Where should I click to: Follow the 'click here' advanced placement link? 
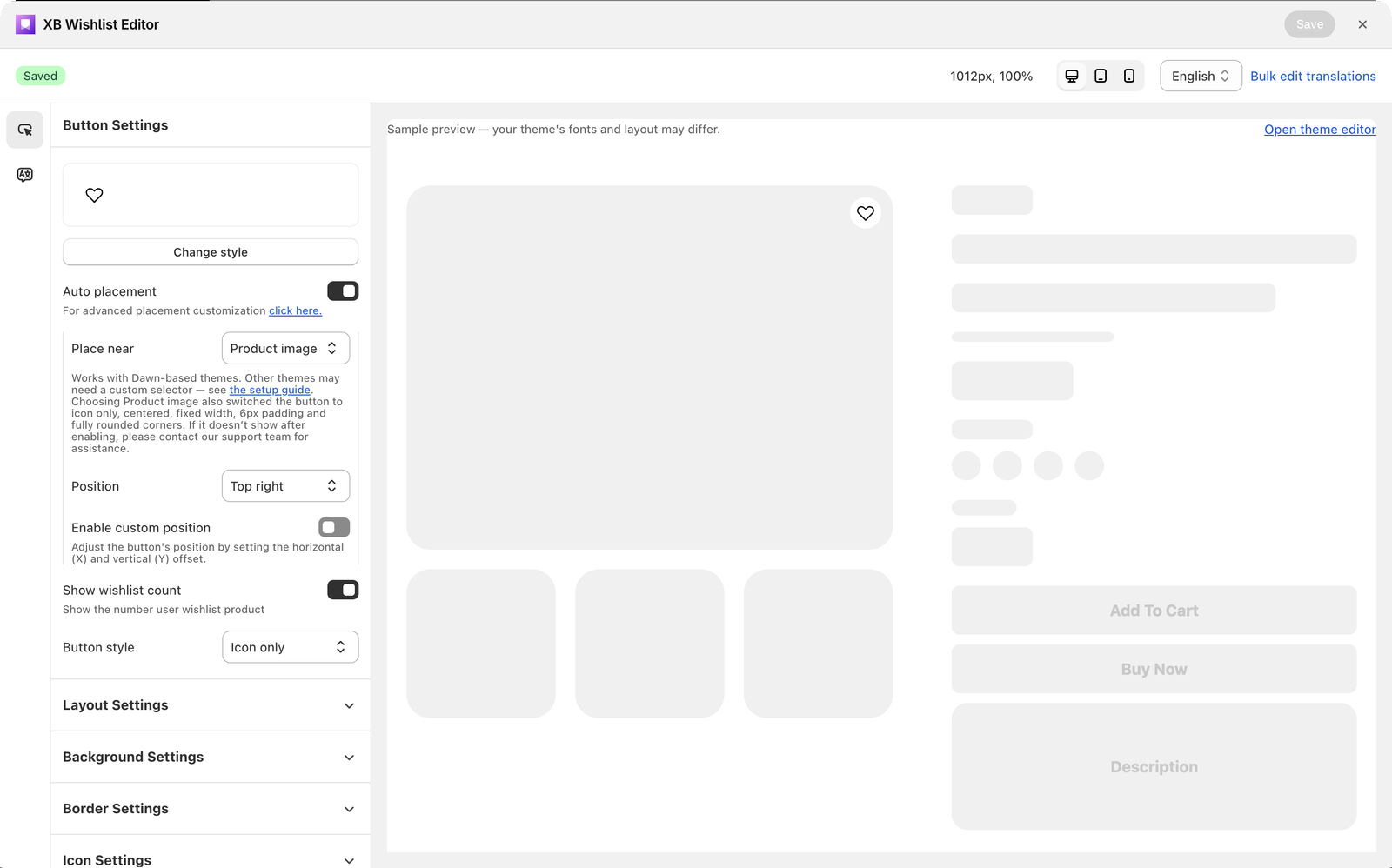tap(295, 310)
